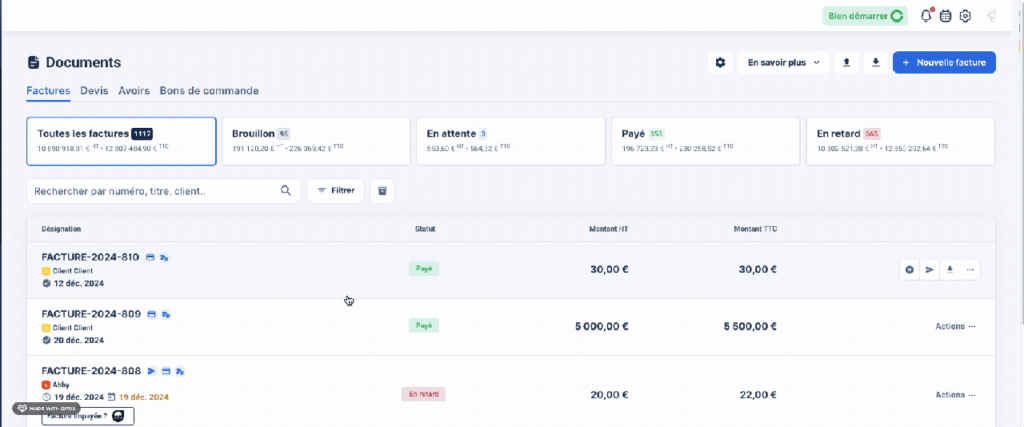Click the cancel circle icon on FACTURE-2024-810 row
The image size is (1024, 427).
909,270
